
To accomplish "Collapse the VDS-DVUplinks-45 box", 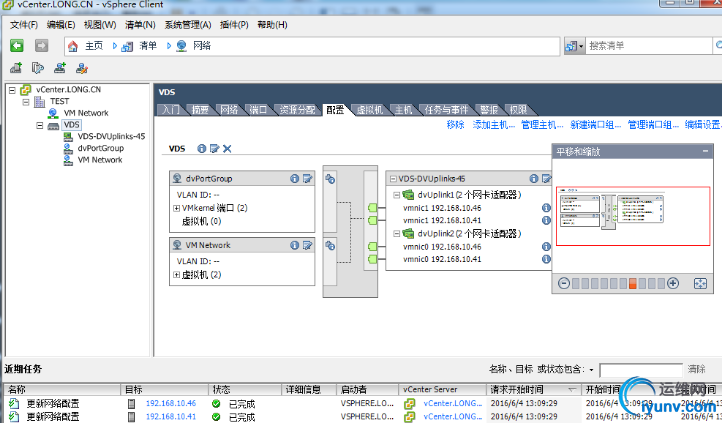I will pyautogui.click(x=393, y=179).
